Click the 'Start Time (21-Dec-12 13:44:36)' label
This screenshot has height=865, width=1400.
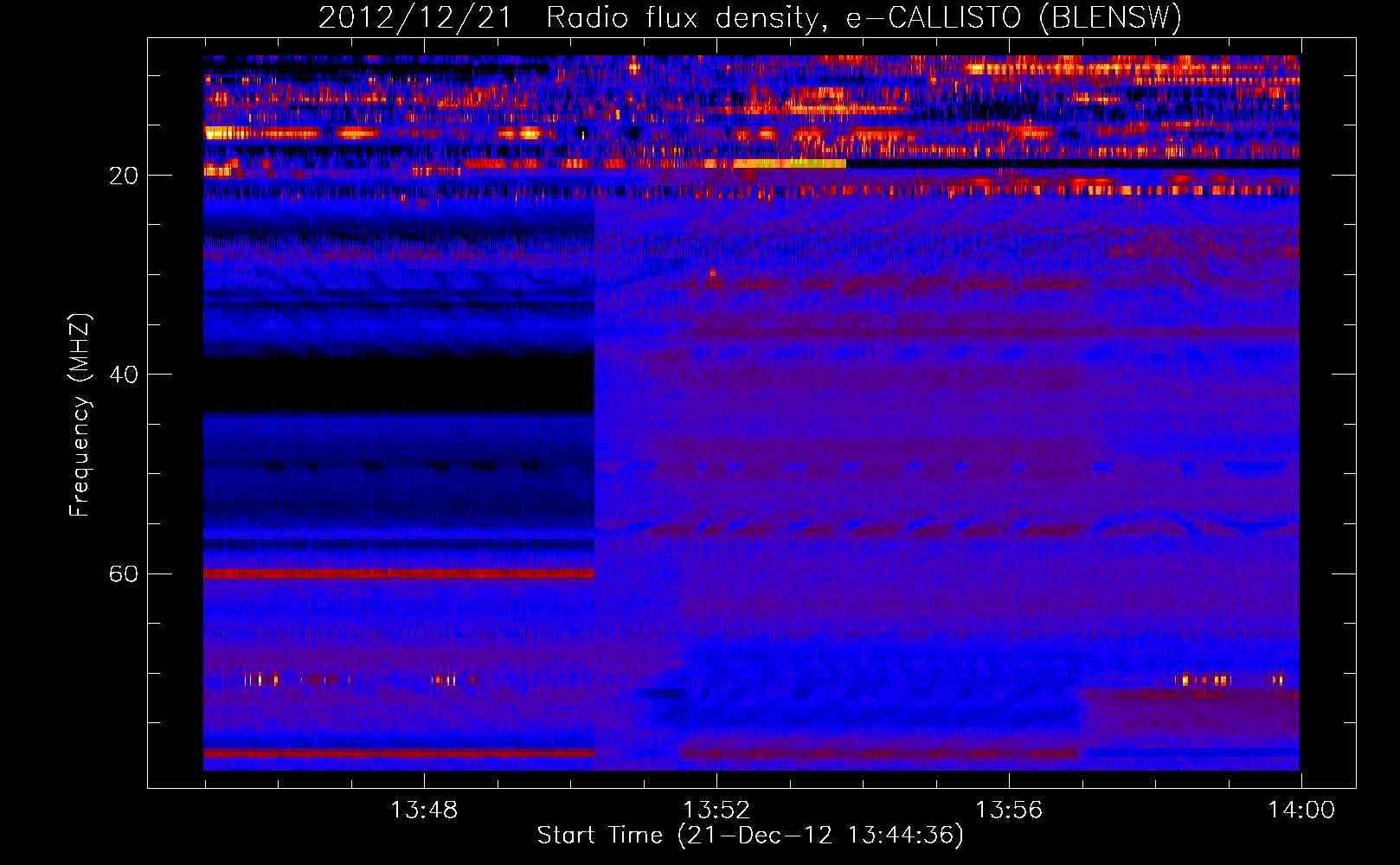[750, 836]
